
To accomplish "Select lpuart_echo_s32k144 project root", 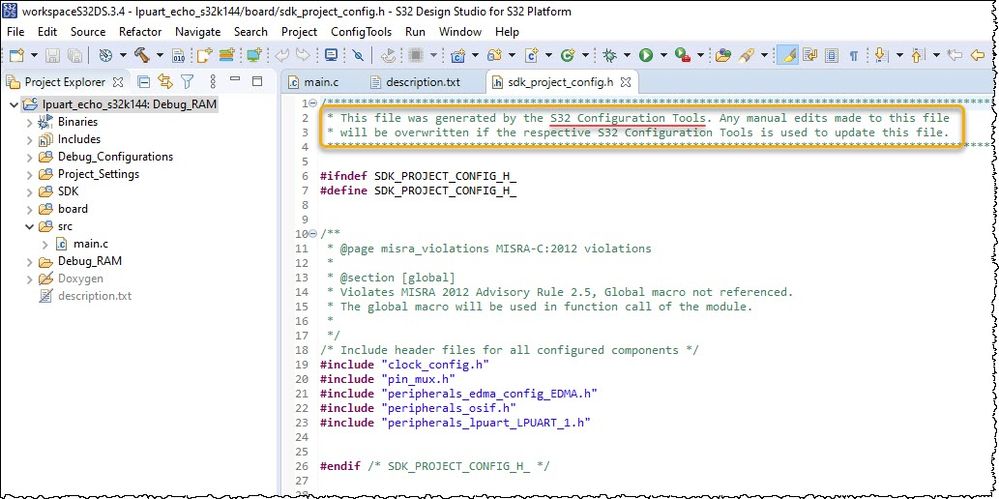I will pyautogui.click(x=130, y=104).
